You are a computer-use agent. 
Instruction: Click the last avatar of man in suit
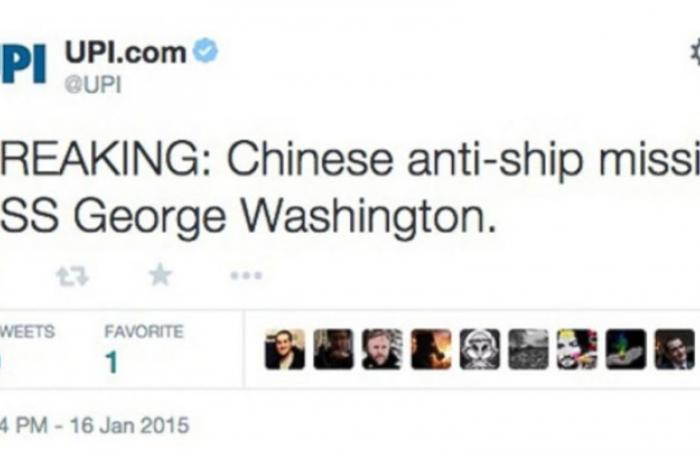click(x=675, y=349)
